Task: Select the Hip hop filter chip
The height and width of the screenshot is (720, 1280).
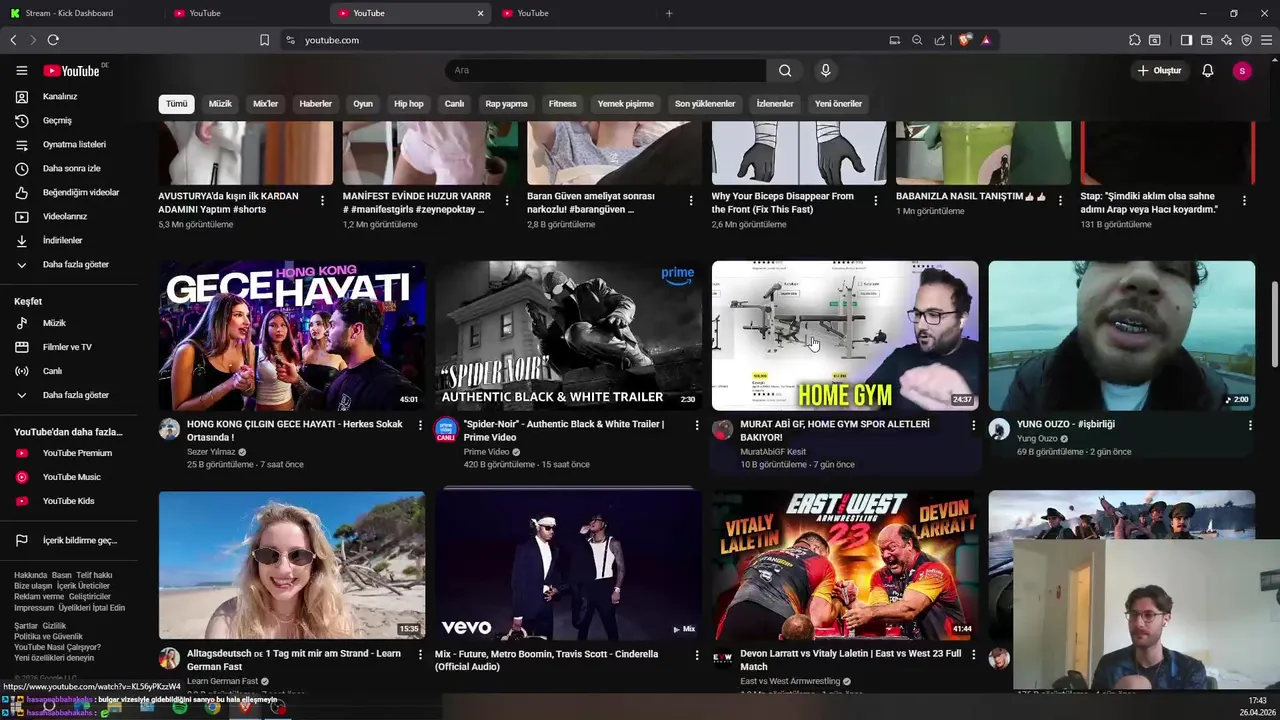Action: (x=408, y=104)
